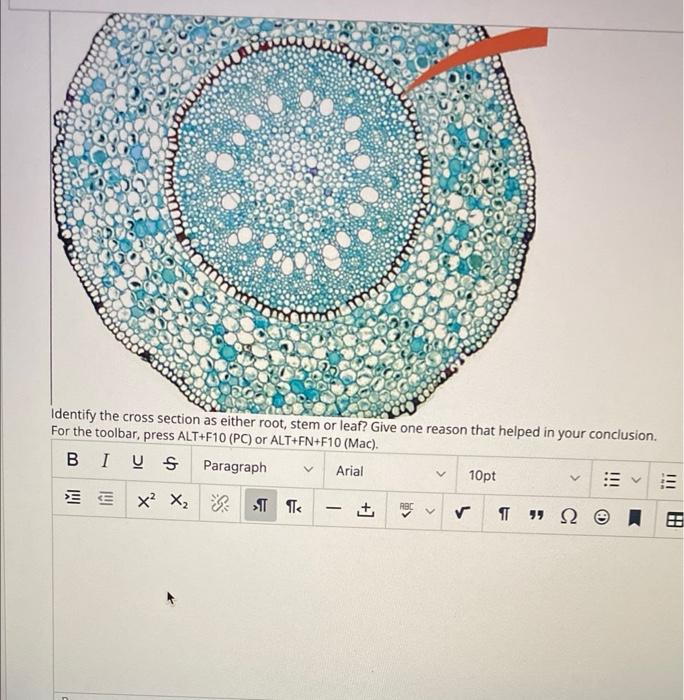The image size is (684, 700).
Task: Insert a table
Action: 674,520
